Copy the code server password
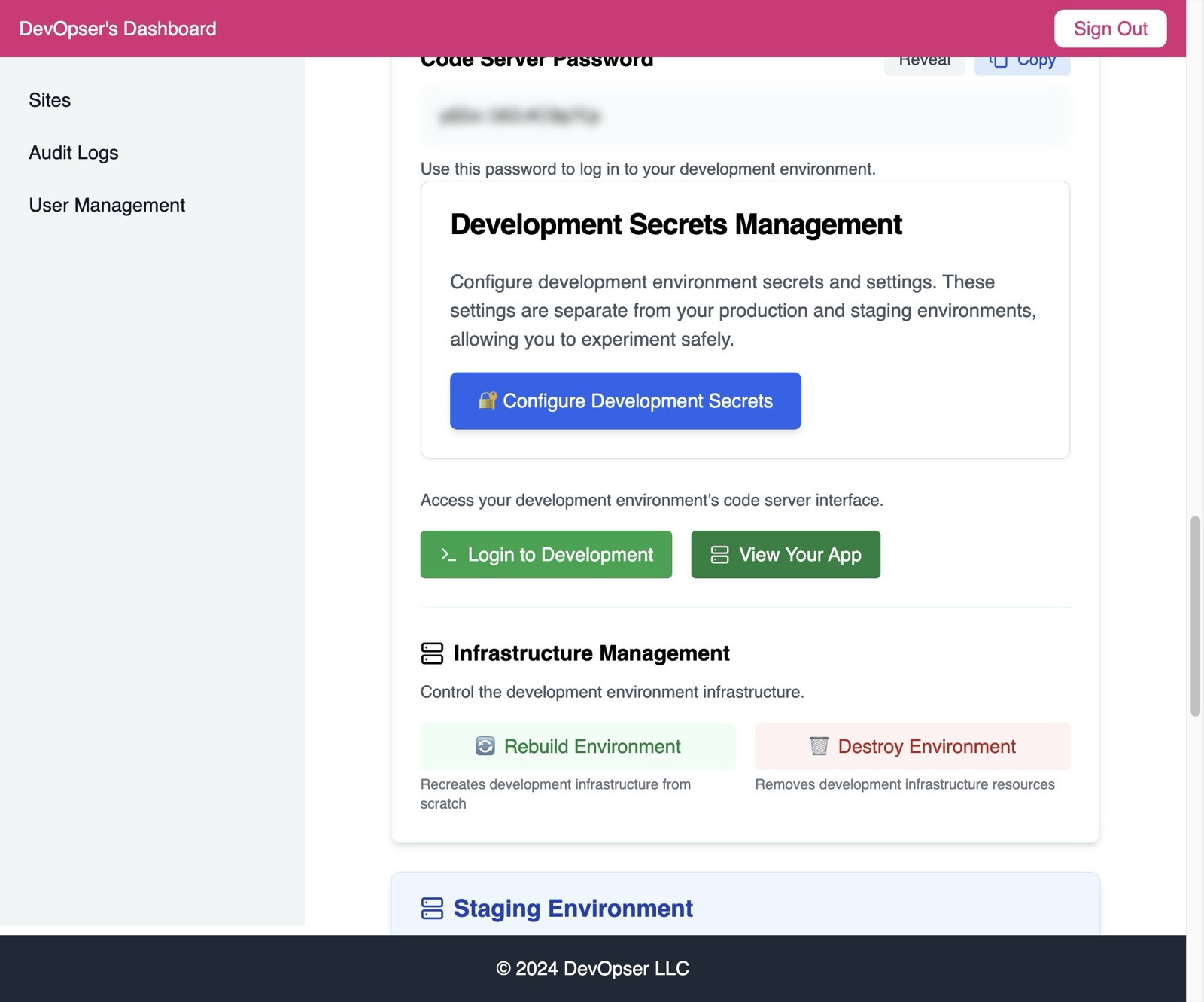Image resolution: width=1204 pixels, height=1002 pixels. [x=1022, y=63]
